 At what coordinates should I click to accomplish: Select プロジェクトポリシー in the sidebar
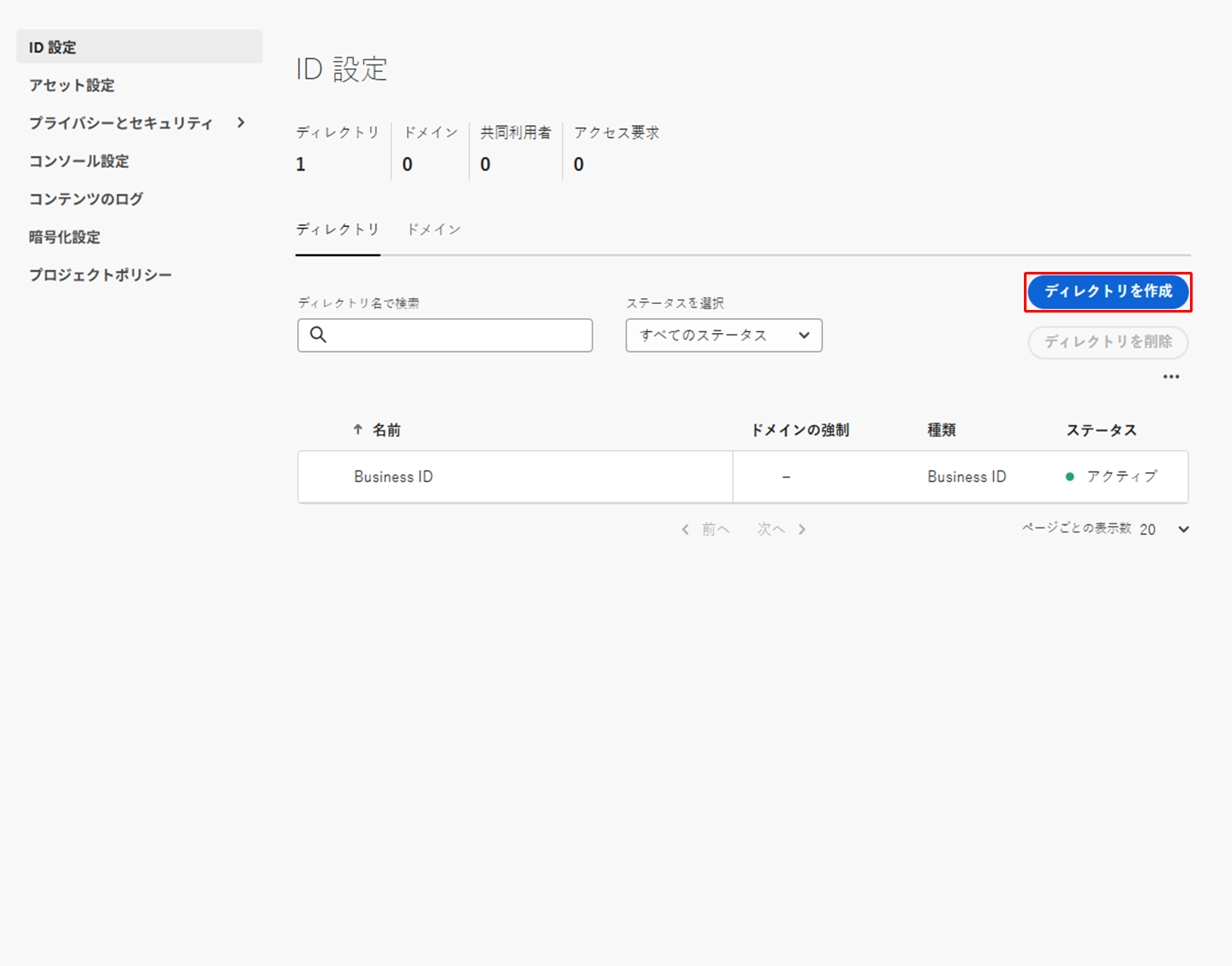[x=100, y=275]
